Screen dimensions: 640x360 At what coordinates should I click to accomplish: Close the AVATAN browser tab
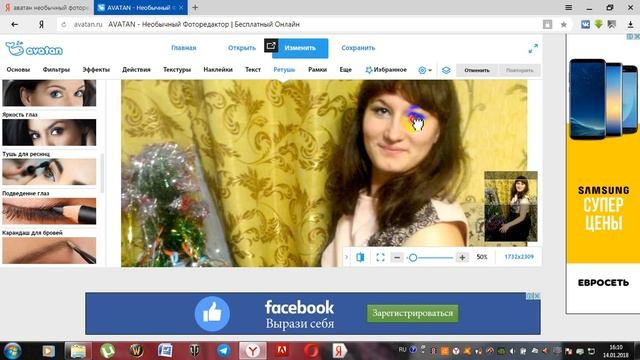[181, 7]
